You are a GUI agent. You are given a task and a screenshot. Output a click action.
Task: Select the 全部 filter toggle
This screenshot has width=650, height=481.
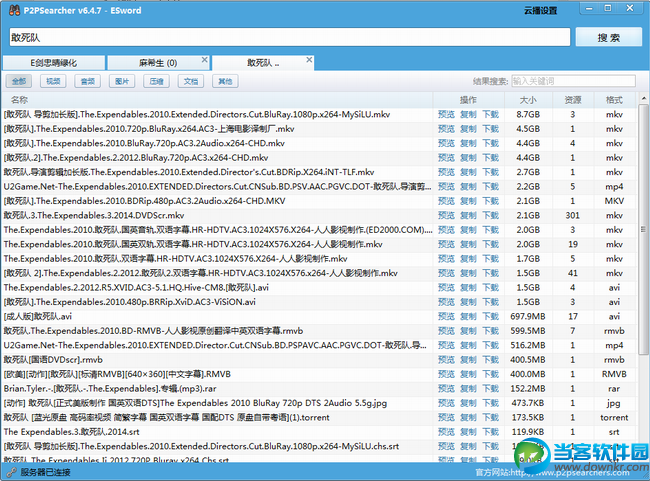pos(20,81)
